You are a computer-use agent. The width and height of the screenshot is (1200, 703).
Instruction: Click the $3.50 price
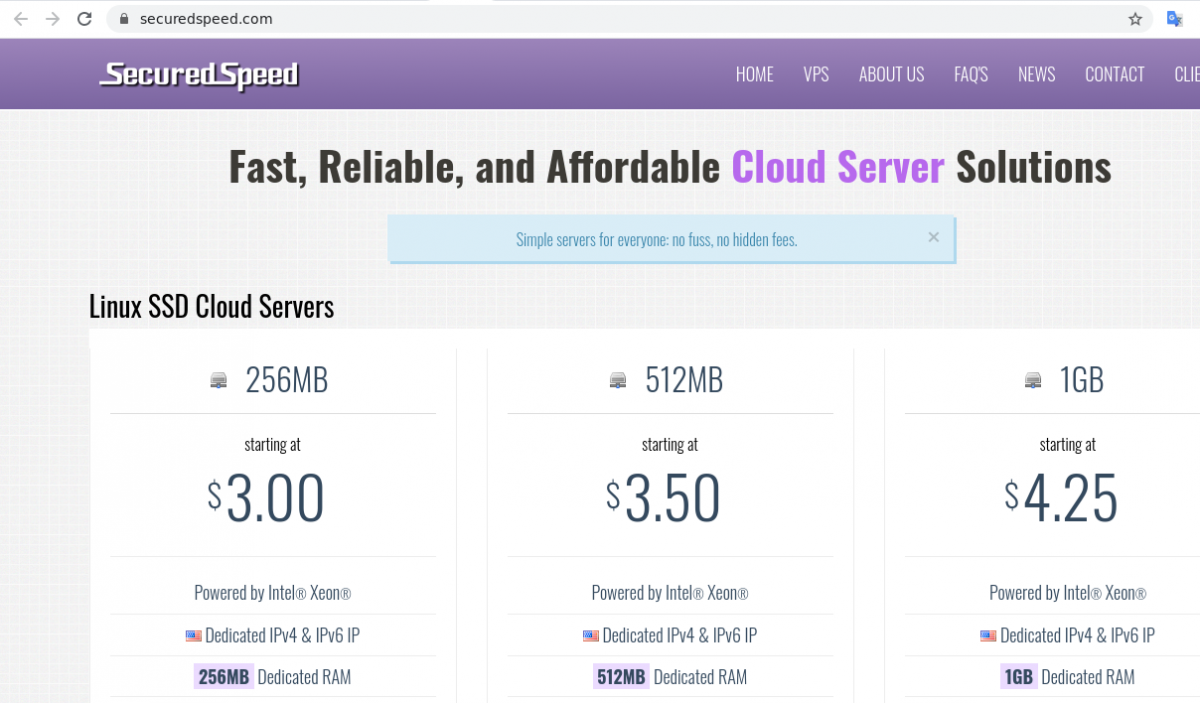coord(663,499)
